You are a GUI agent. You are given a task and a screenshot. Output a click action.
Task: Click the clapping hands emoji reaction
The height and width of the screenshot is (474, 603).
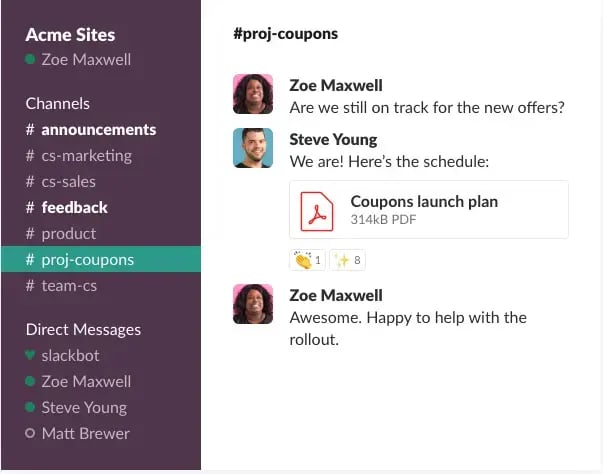tap(307, 260)
